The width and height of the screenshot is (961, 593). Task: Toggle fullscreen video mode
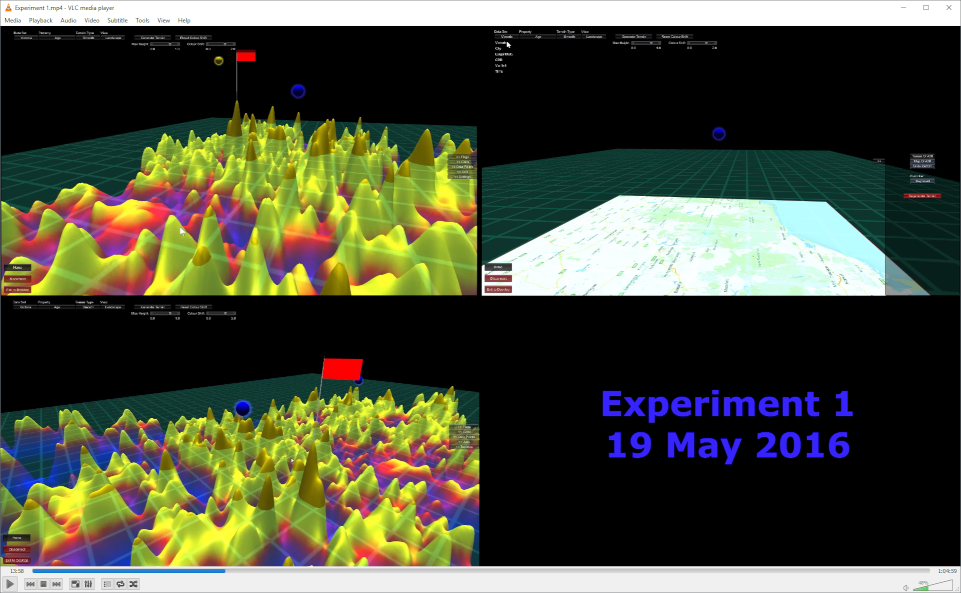(x=75, y=584)
